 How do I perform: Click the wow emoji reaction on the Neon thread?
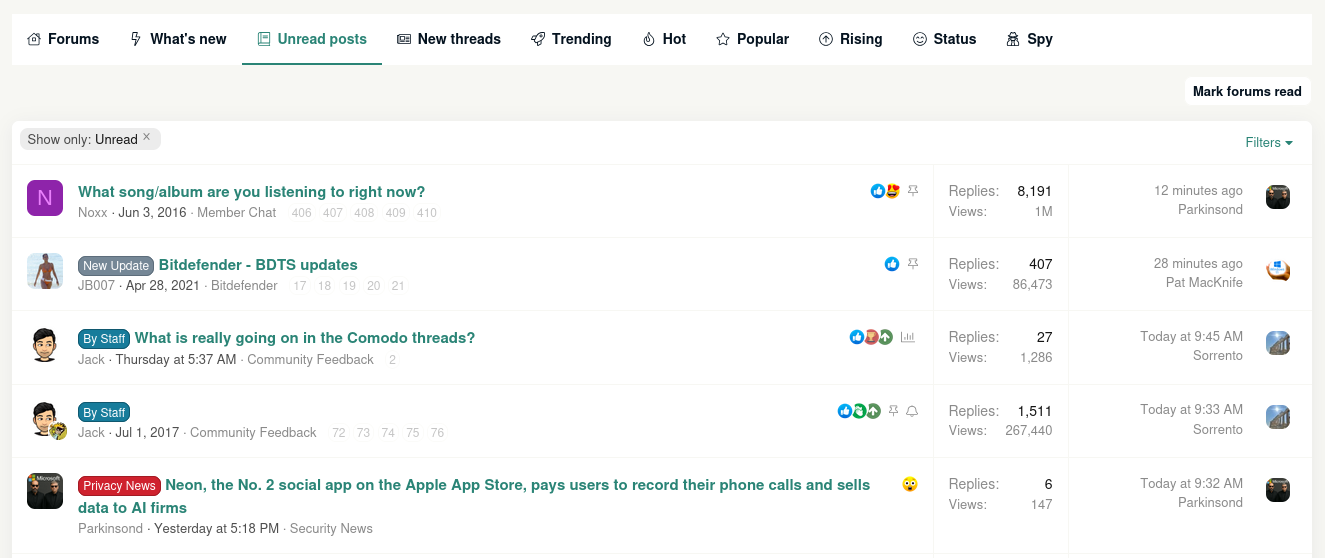click(910, 485)
